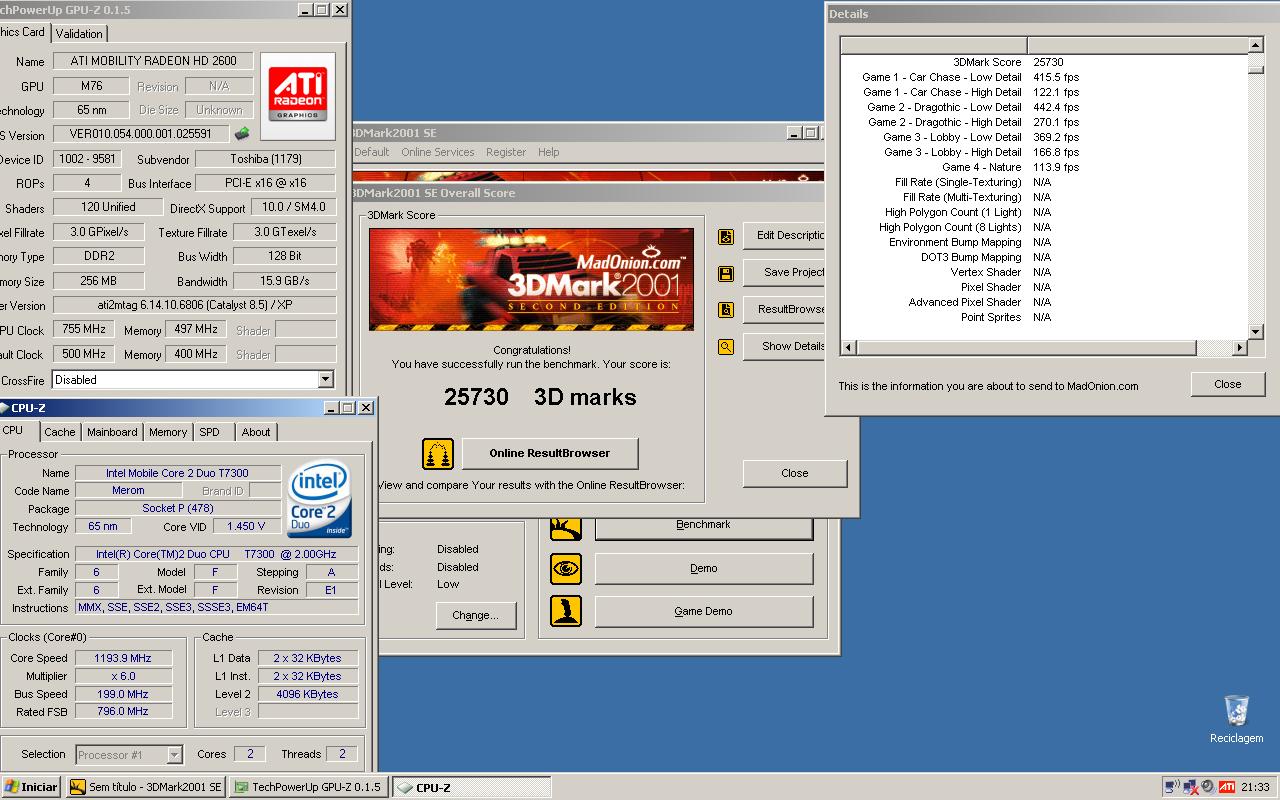Screen dimensions: 1280x800
Task: Click the ResultBrowser icon
Action: tap(726, 310)
